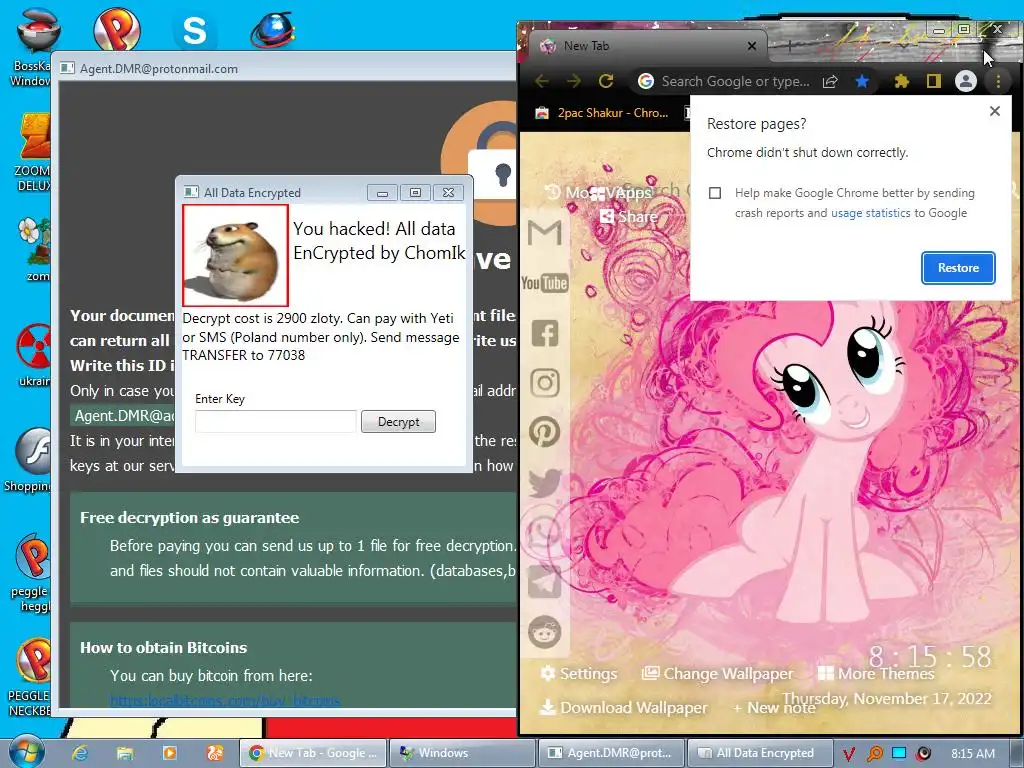Open Zoom Deluxe desktop icon
This screenshot has width=1024, height=768.
[x=33, y=152]
